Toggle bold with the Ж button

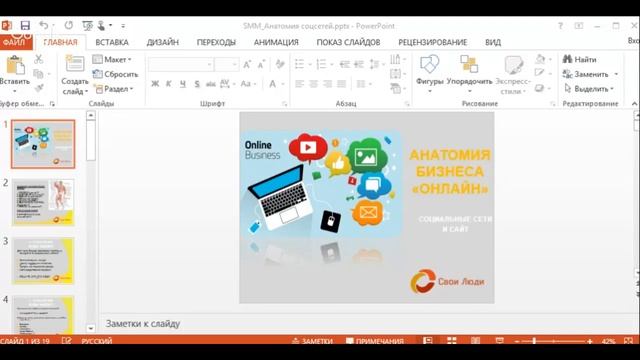click(155, 84)
